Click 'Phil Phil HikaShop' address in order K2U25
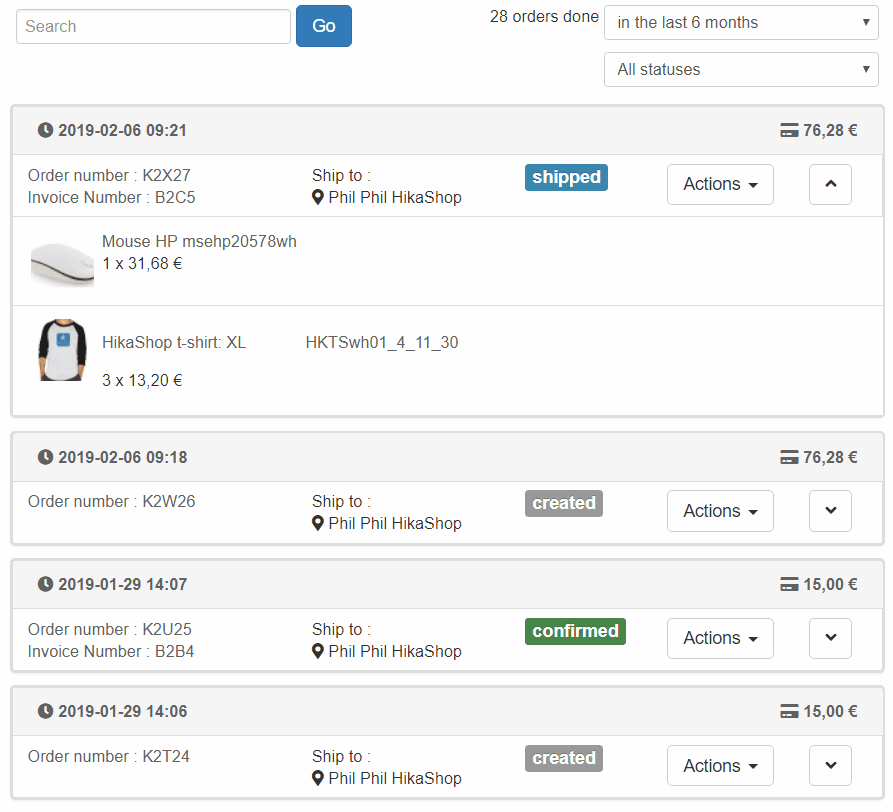893x812 pixels. click(395, 651)
